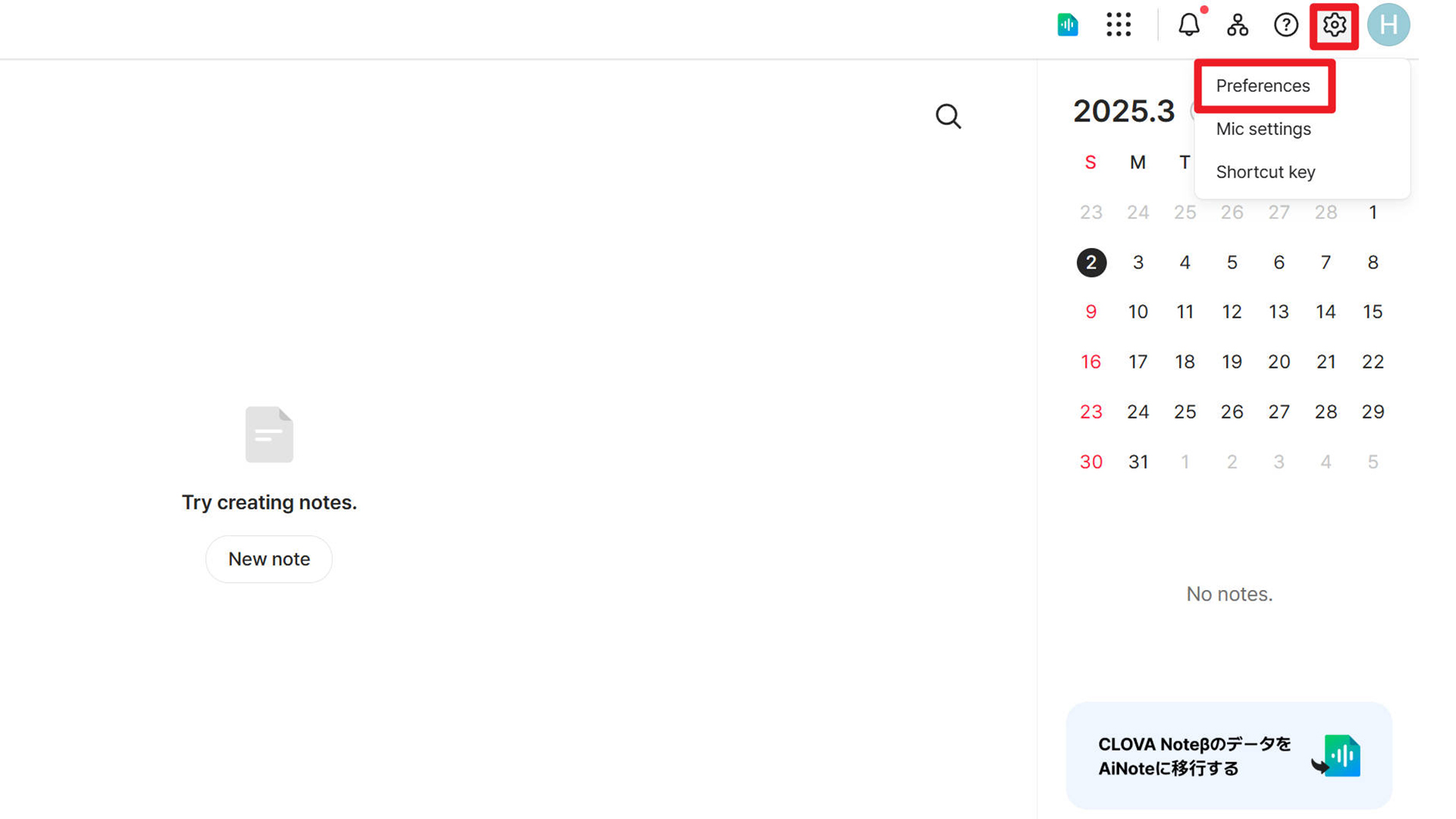Click the 2025.3 month heading
Viewport: 1456px width, 819px height.
1123,111
